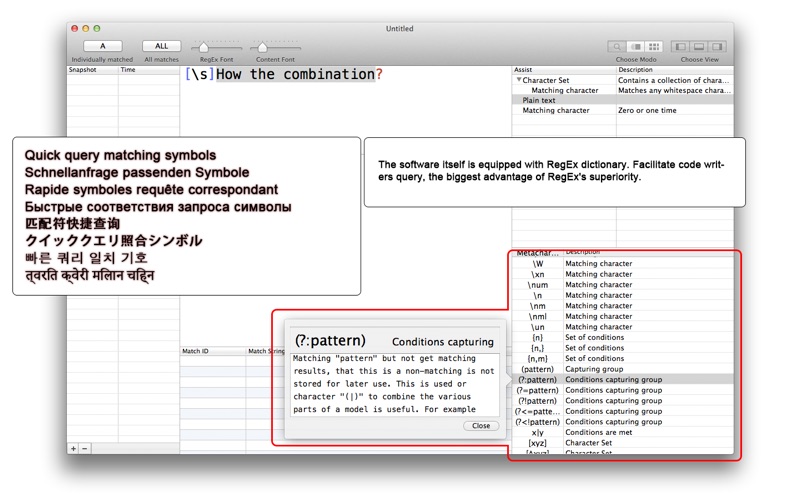Click the popover description text starting 'Matching "pattern"'
Viewport: 800px width, 500px height.
tap(394, 384)
